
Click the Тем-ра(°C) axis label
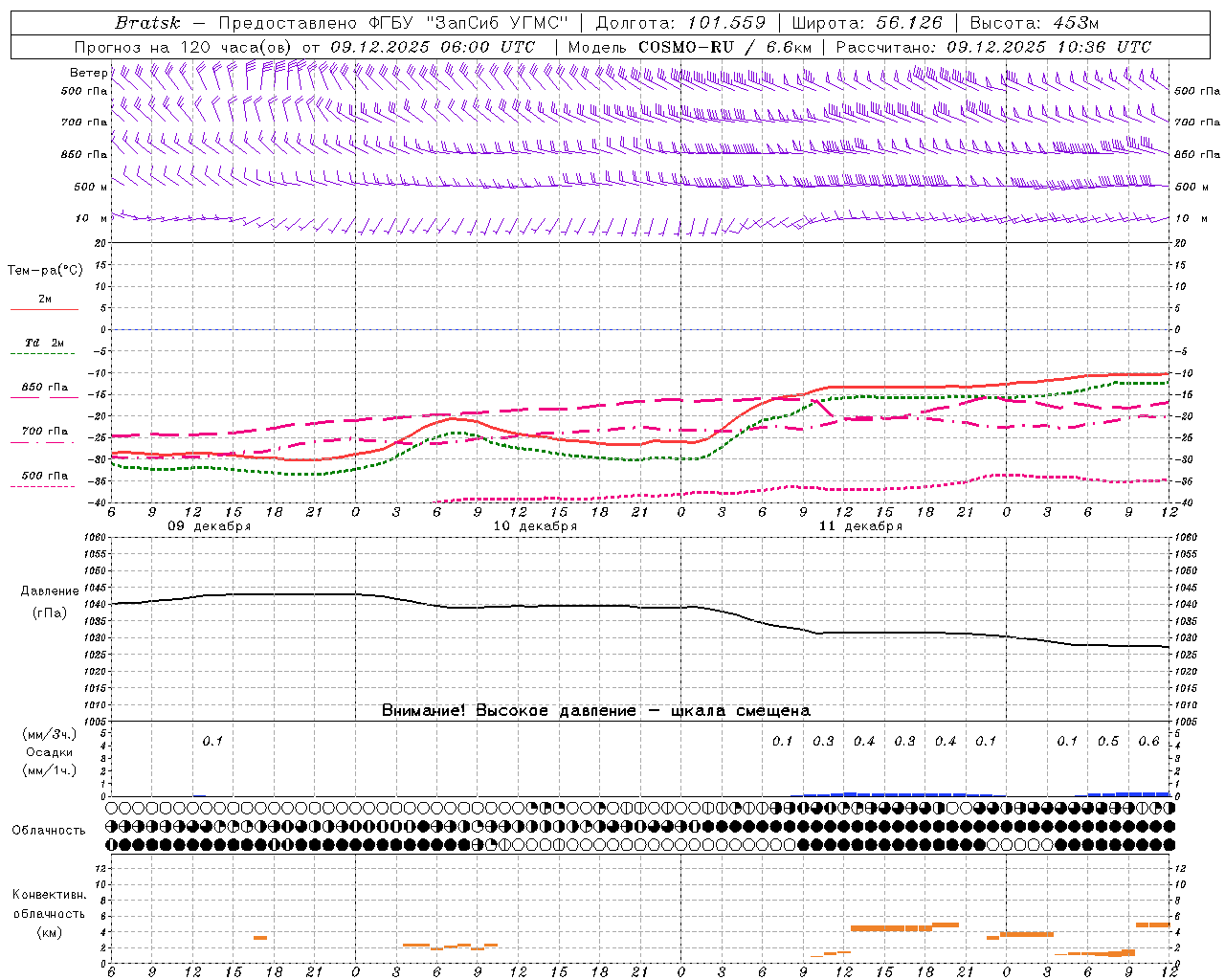[x=45, y=271]
